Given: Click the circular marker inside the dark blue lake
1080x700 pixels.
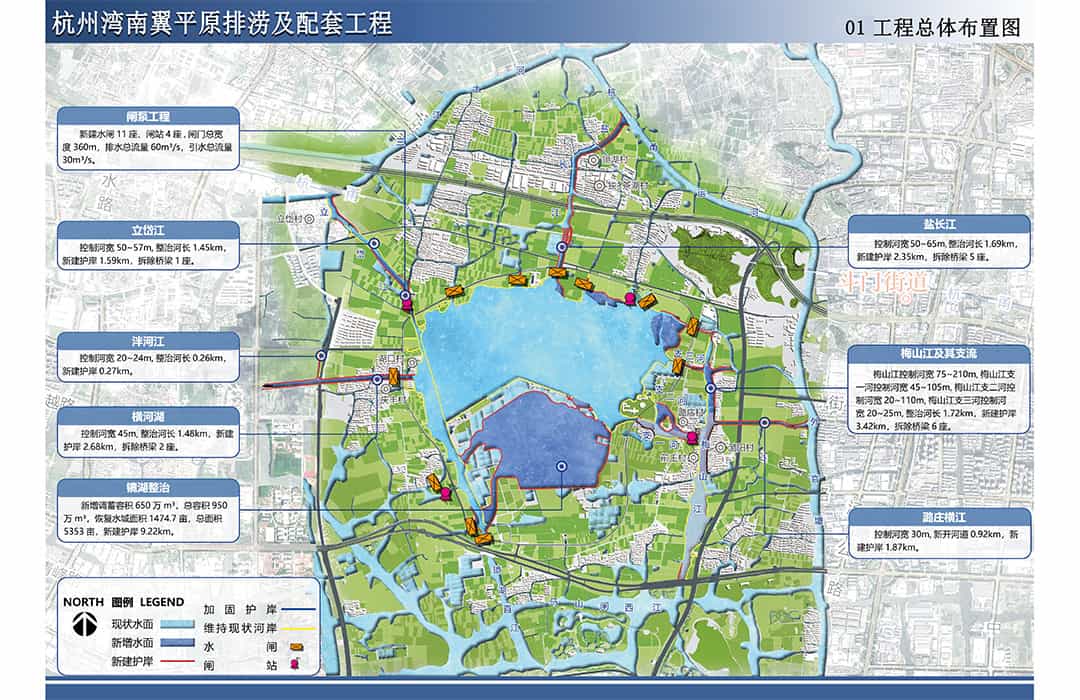Looking at the screenshot, I should pos(561,467).
